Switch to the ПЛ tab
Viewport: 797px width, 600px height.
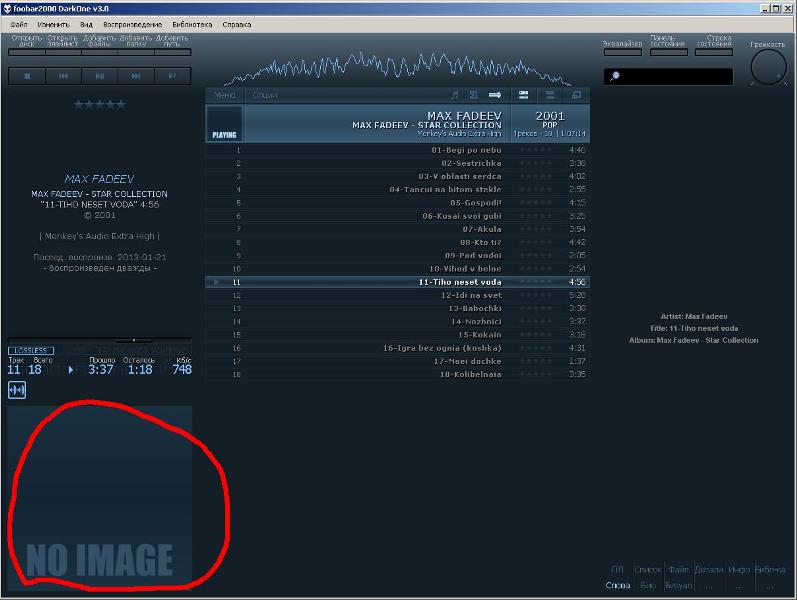pyautogui.click(x=618, y=570)
